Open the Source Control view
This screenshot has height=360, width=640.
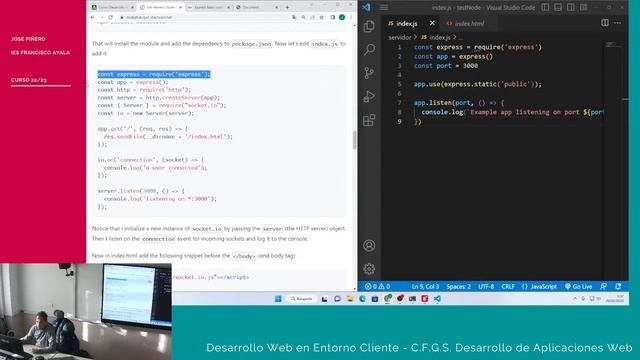[369, 73]
